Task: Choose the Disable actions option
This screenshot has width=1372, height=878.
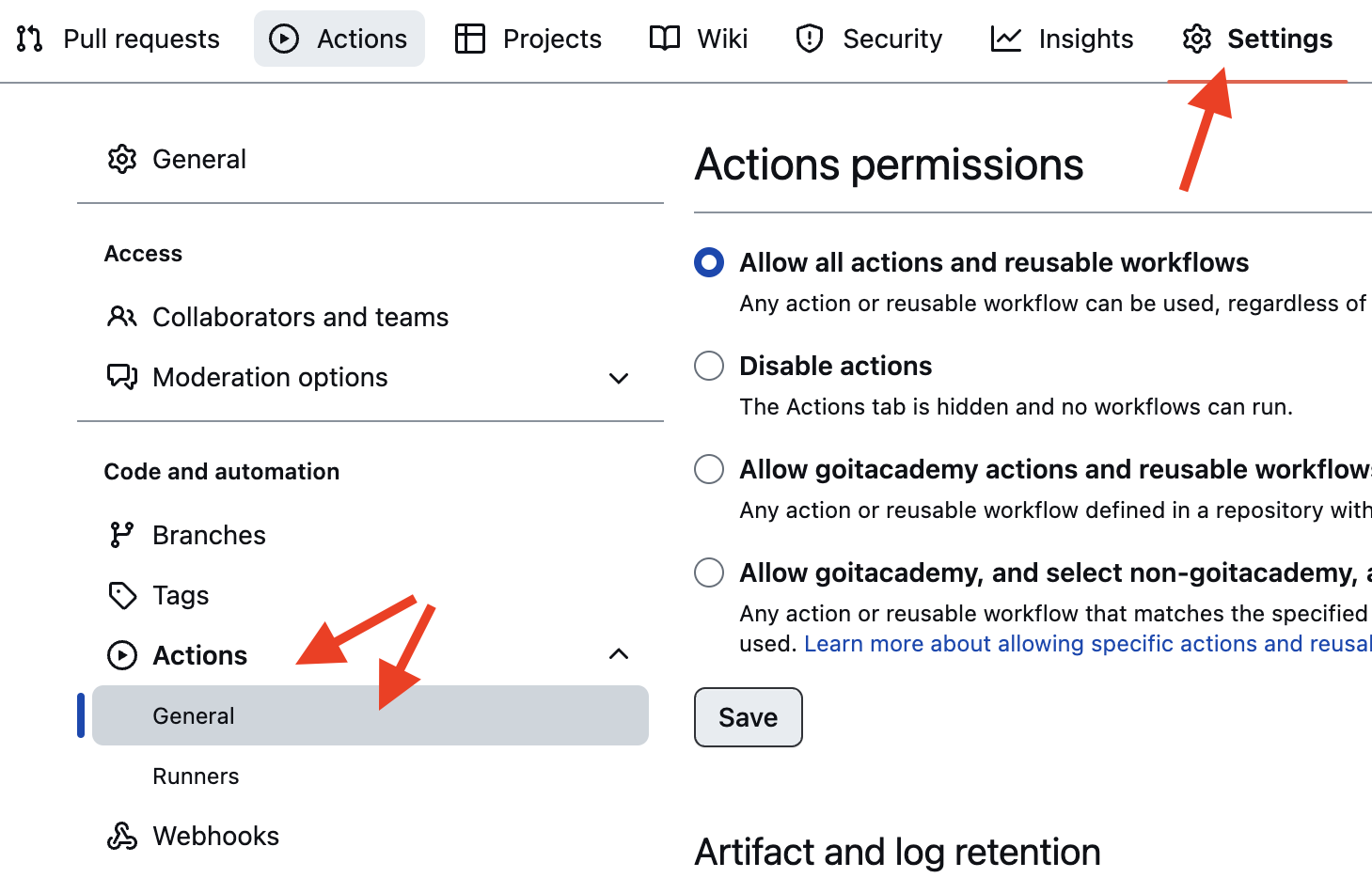Action: [708, 366]
